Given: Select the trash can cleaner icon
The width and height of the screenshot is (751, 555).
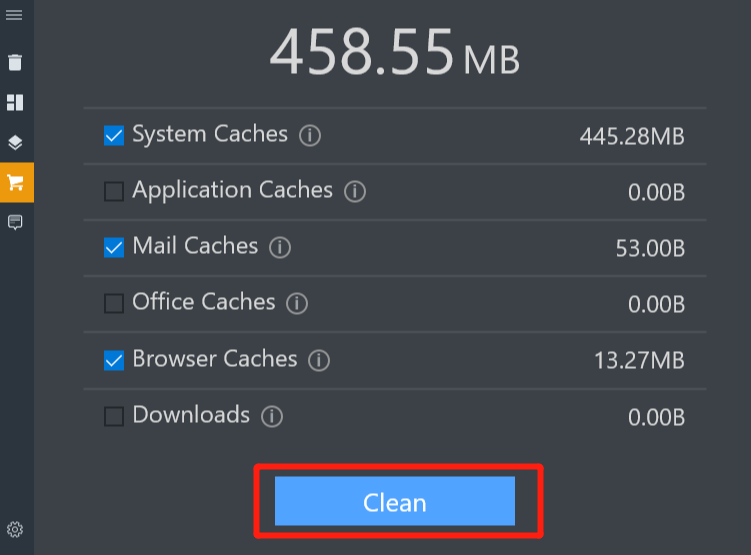Looking at the screenshot, I should point(15,62).
